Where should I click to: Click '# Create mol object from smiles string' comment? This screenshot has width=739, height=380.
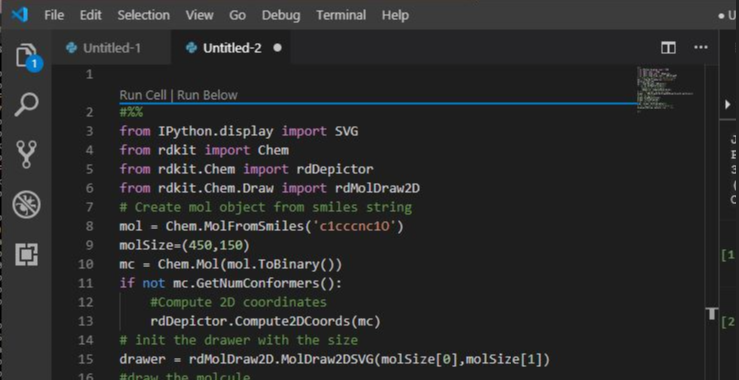266,207
